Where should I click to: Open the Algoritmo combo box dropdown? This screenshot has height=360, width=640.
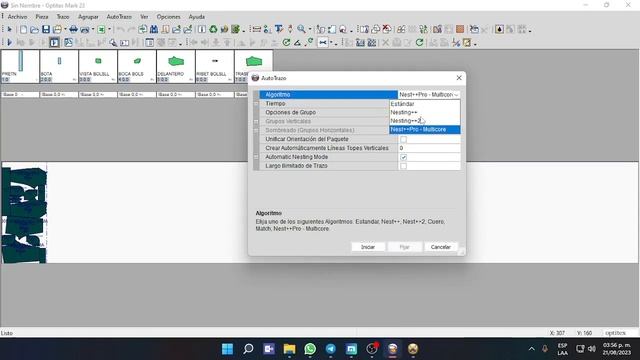click(x=456, y=95)
